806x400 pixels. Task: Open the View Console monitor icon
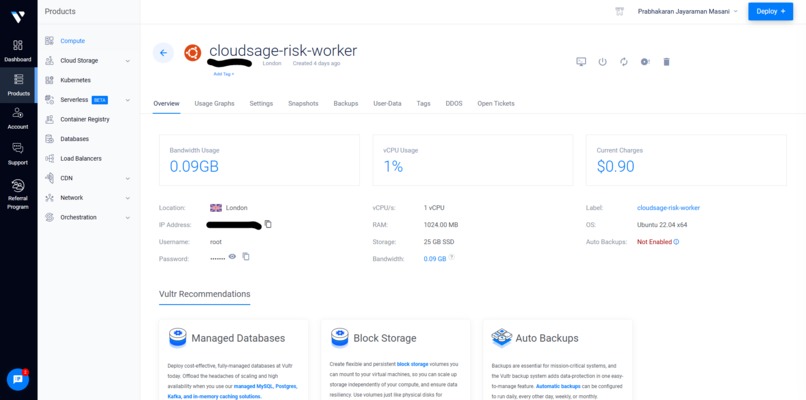point(581,62)
